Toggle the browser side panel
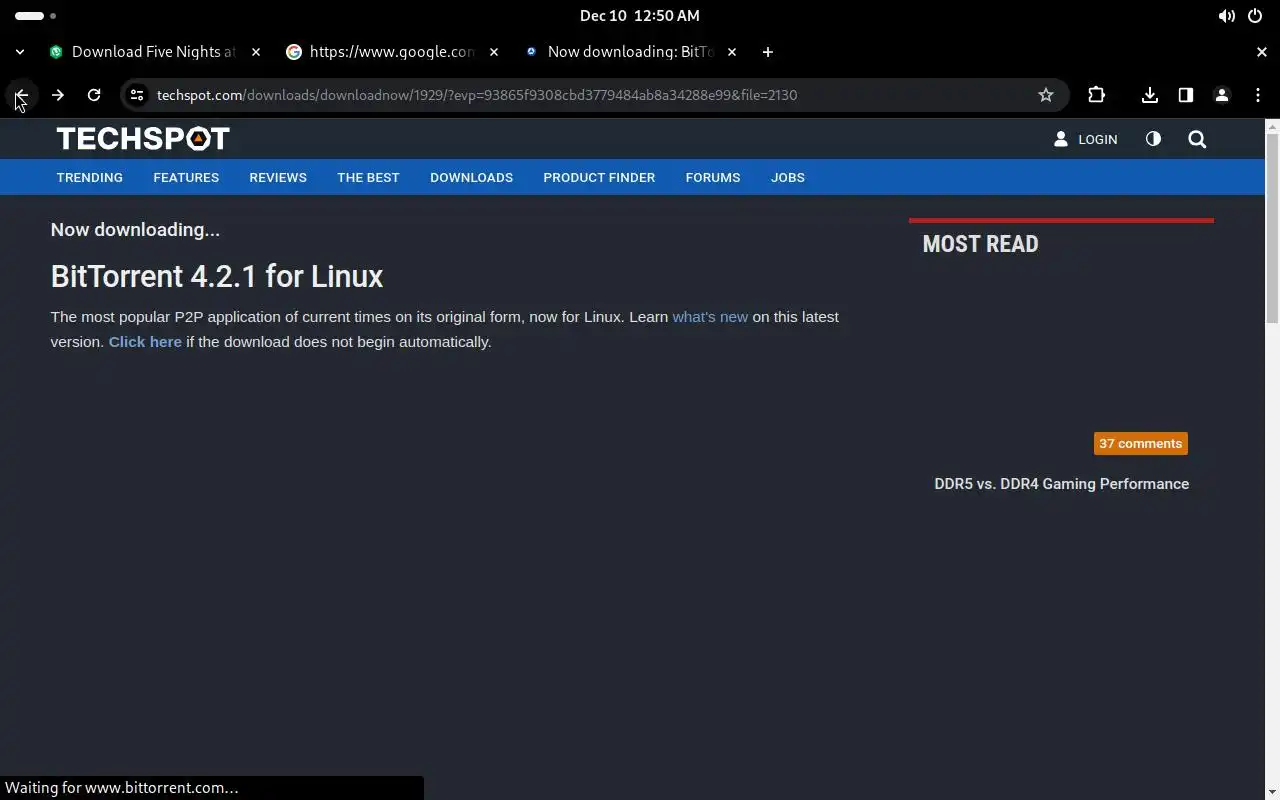The image size is (1280, 800). 1186,95
